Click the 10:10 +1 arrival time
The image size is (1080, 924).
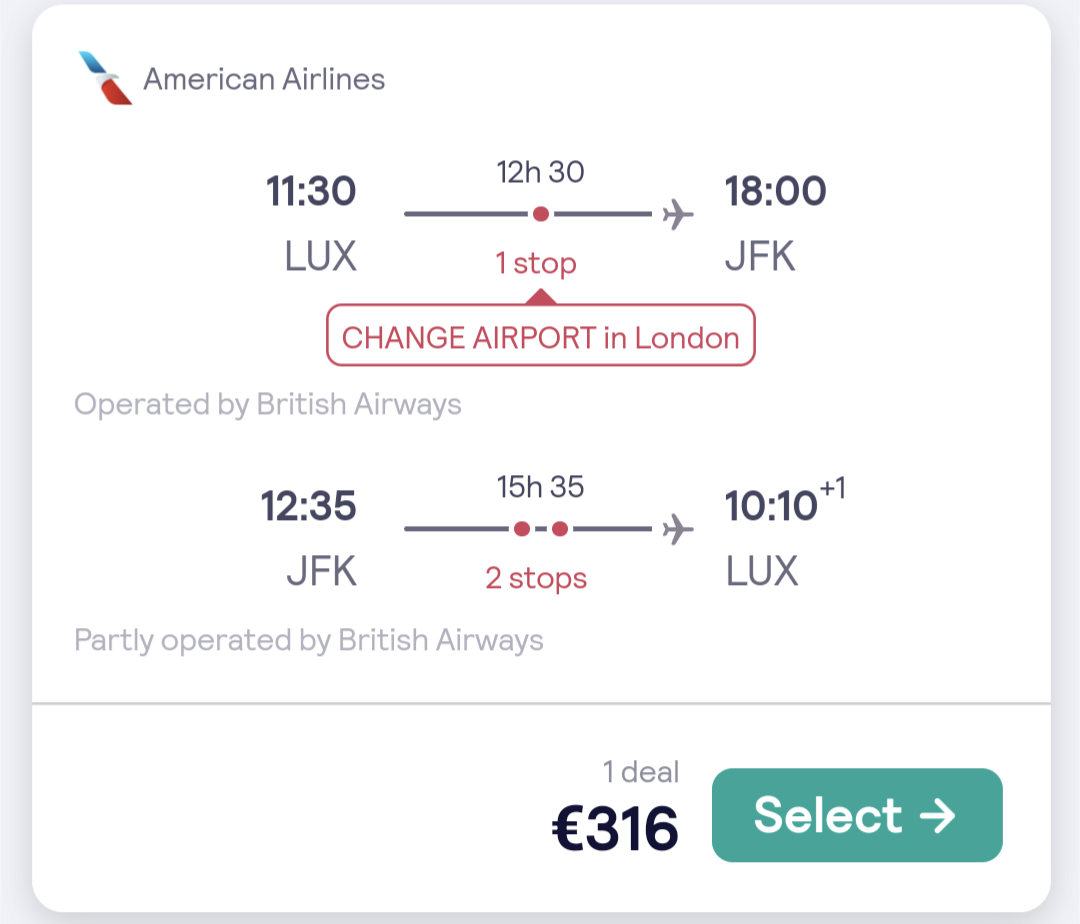[x=785, y=501]
